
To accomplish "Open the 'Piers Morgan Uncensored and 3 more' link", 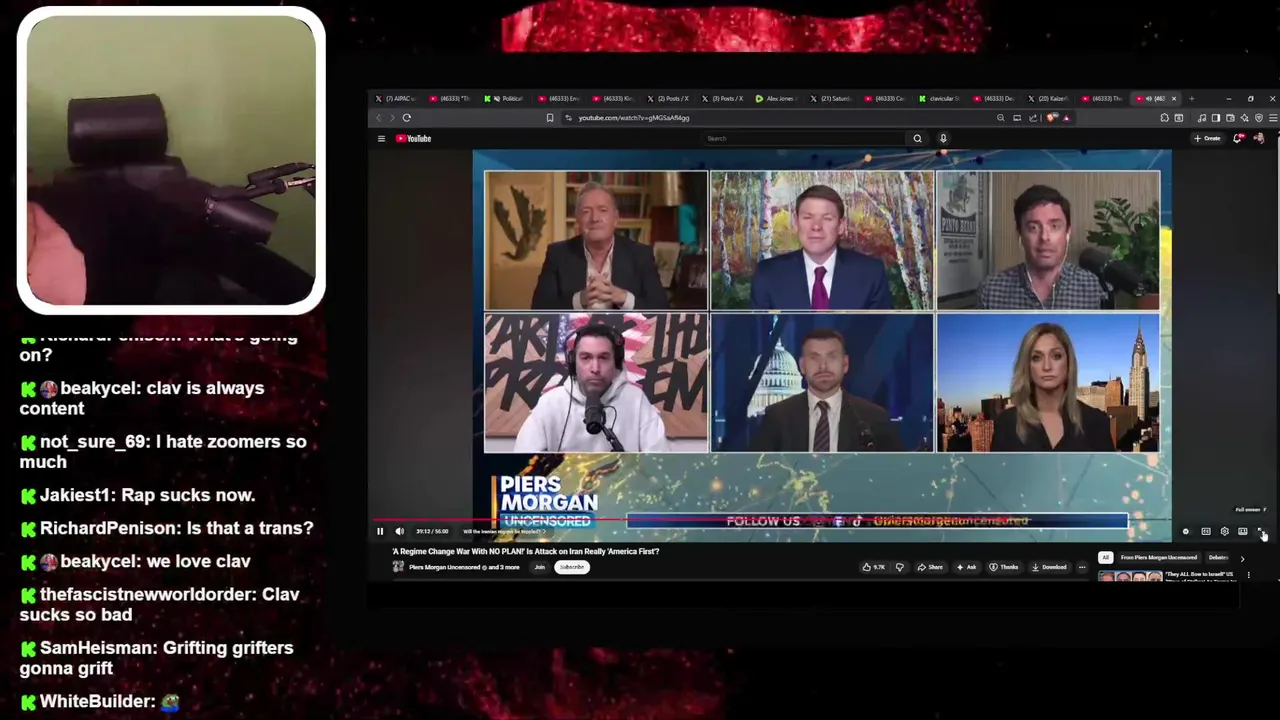I will tap(464, 567).
